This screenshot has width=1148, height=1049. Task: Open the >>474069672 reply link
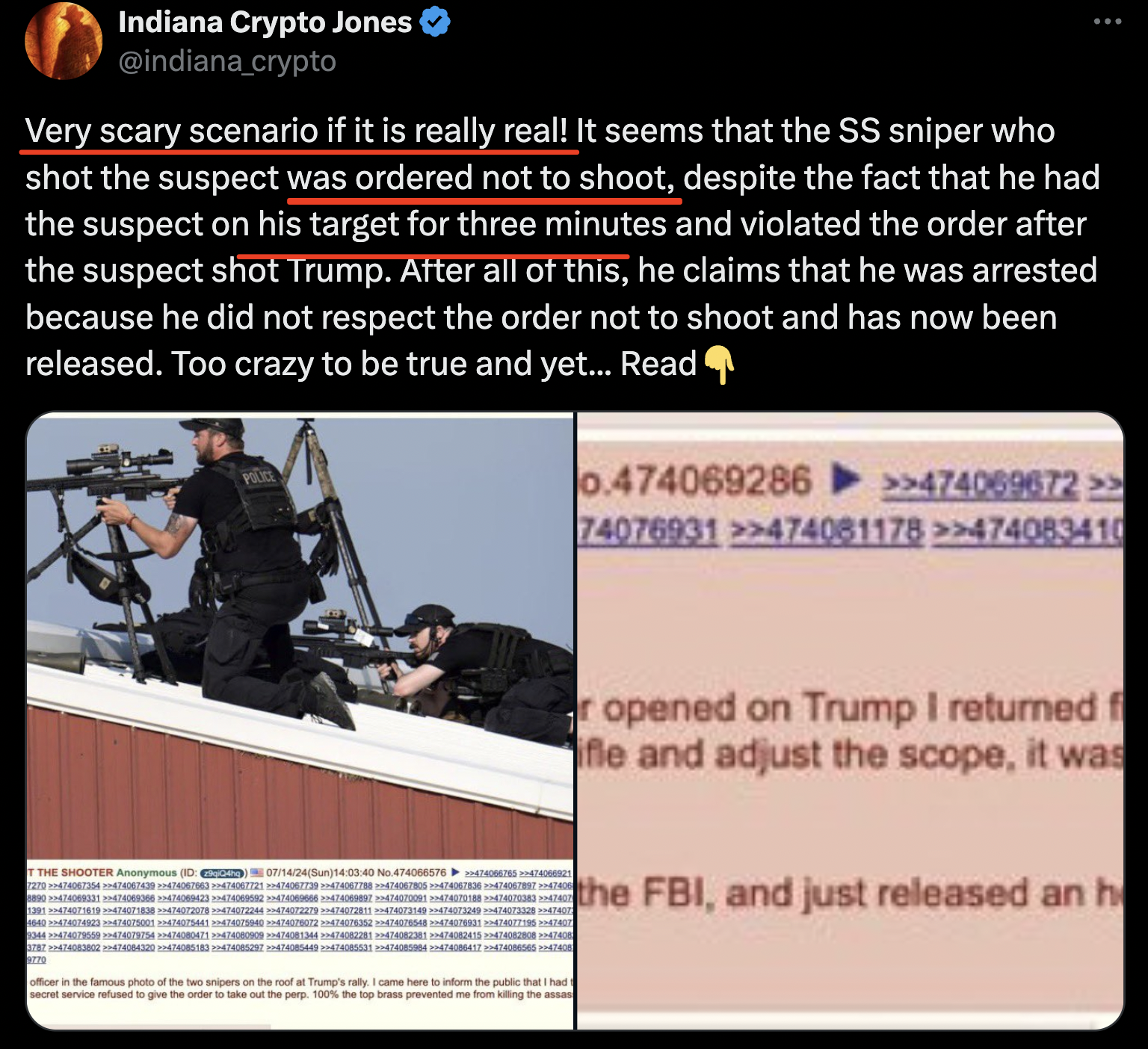981,485
